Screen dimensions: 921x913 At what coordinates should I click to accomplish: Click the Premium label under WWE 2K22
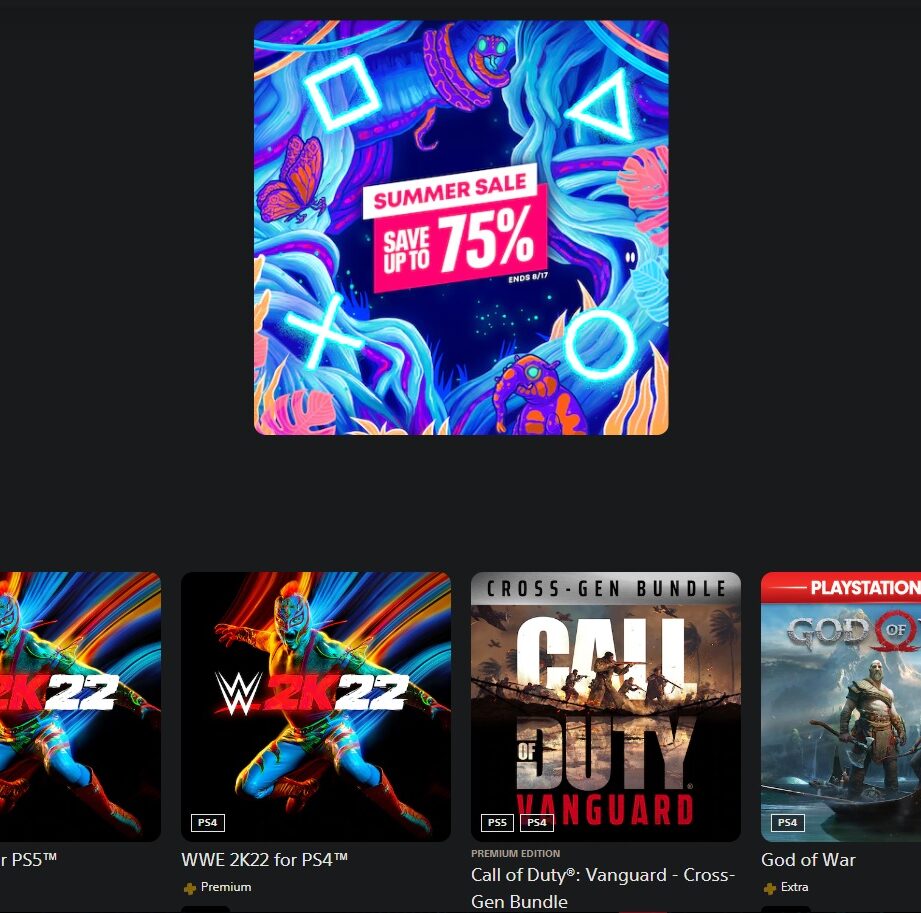coord(226,887)
